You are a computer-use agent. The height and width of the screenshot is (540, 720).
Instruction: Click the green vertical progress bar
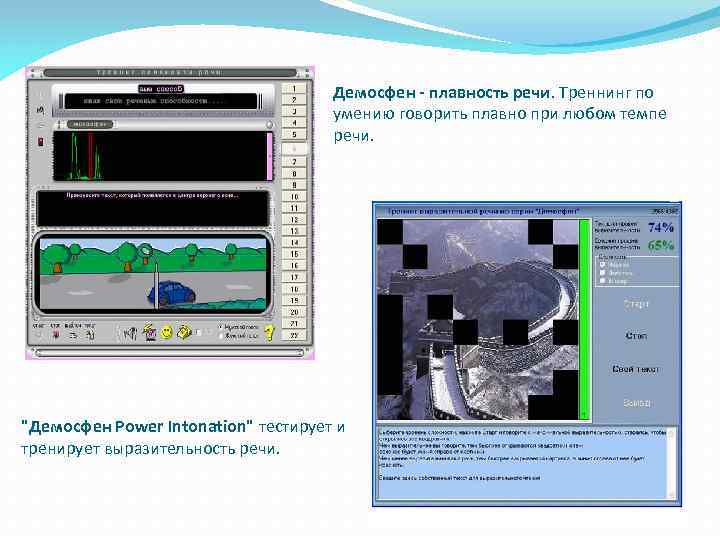(584, 320)
